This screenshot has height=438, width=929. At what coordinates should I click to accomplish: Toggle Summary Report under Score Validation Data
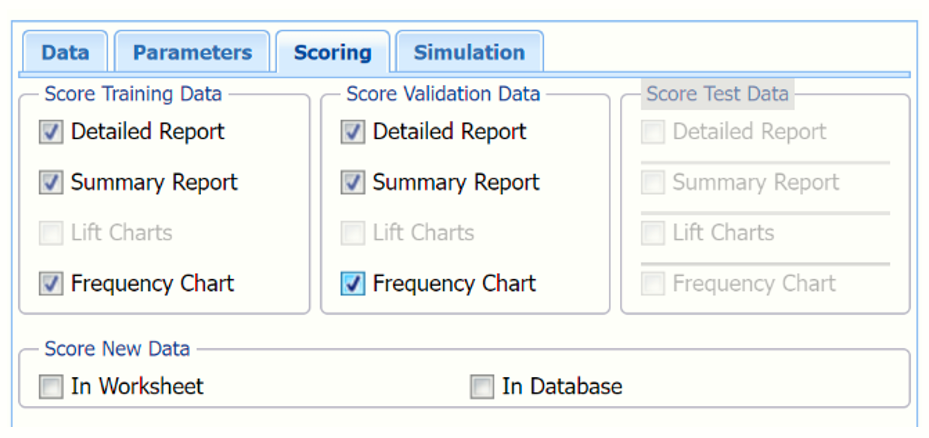(x=353, y=183)
